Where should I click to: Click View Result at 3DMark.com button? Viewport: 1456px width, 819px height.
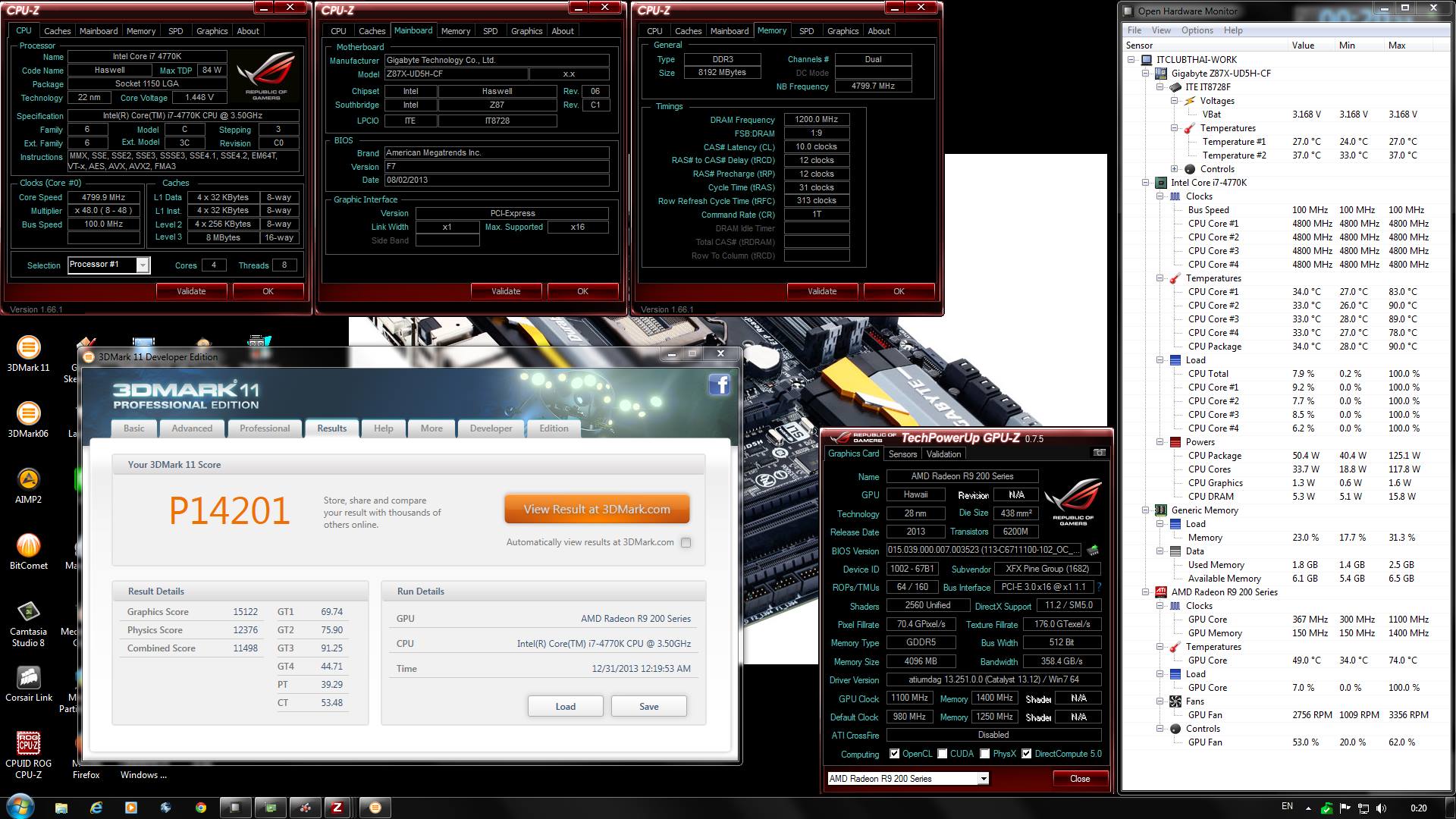click(x=597, y=510)
